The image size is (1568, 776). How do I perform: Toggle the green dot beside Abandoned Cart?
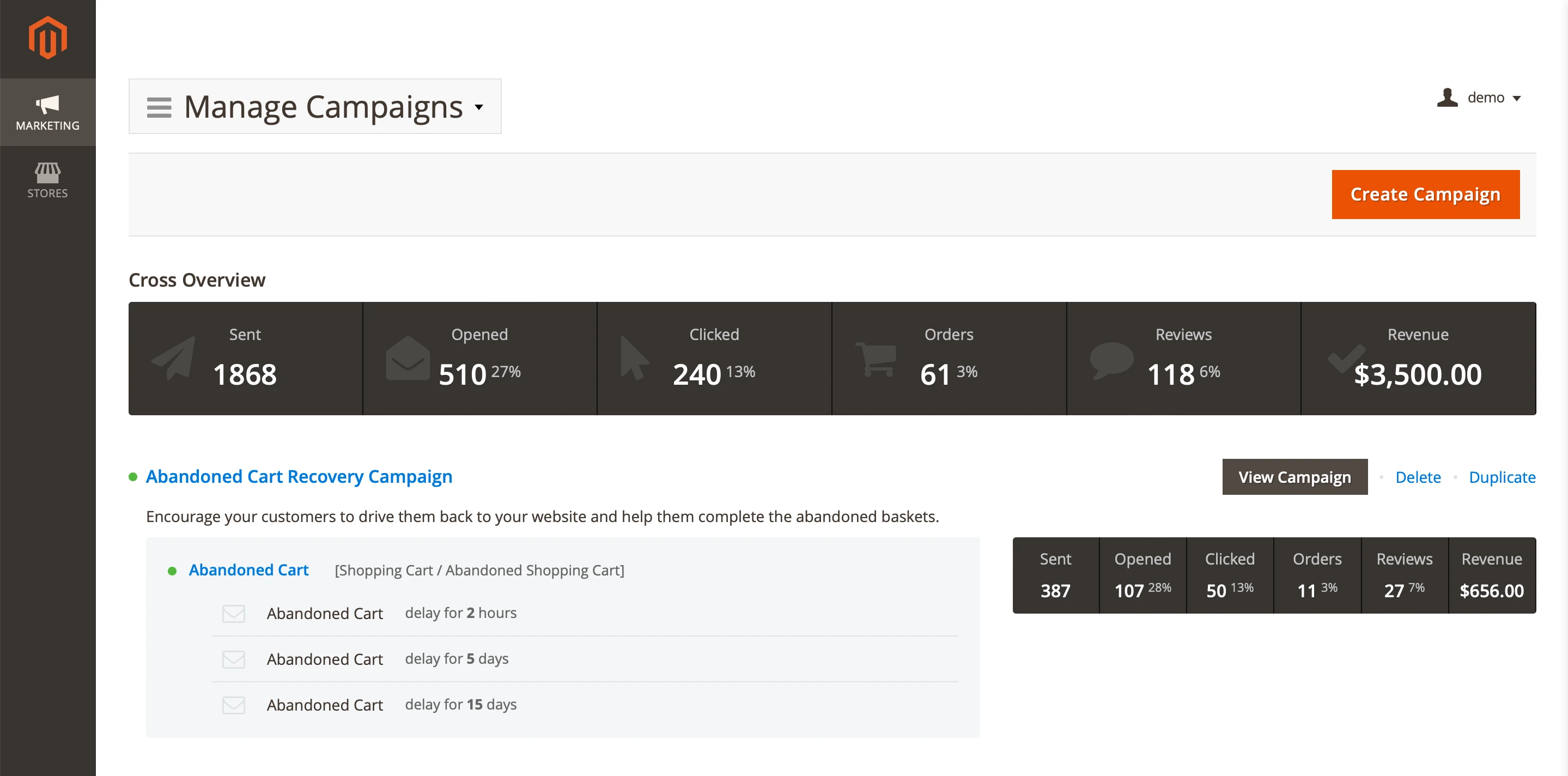[172, 571]
